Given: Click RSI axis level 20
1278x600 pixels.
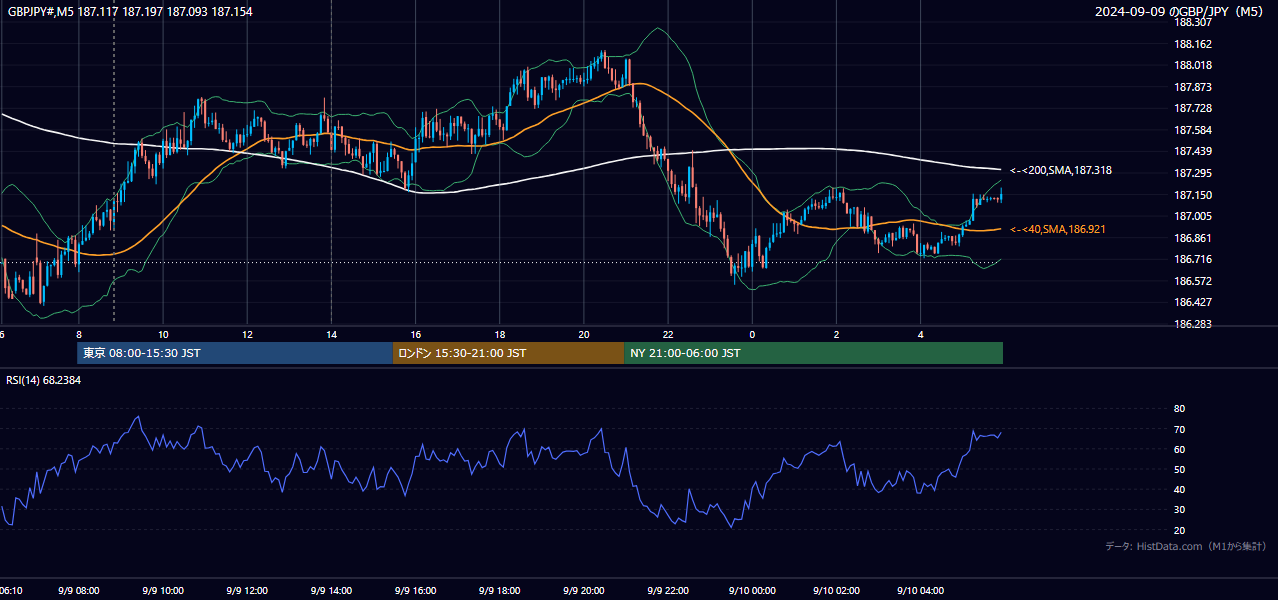Looking at the screenshot, I should (1179, 530).
